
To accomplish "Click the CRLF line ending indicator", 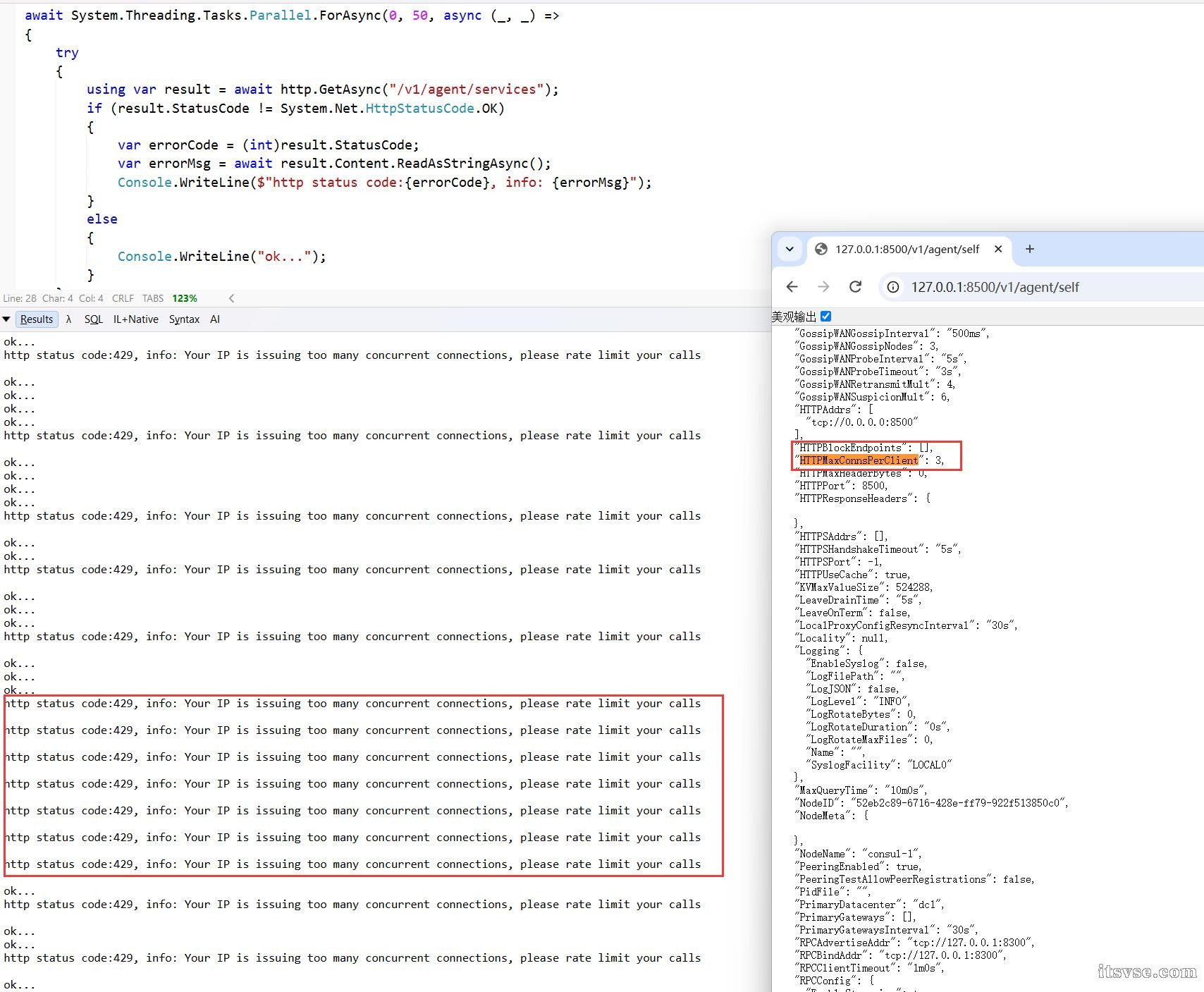I will pos(123,298).
